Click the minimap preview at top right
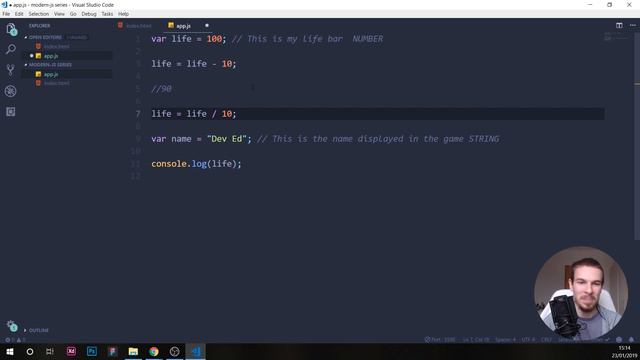 616,38
